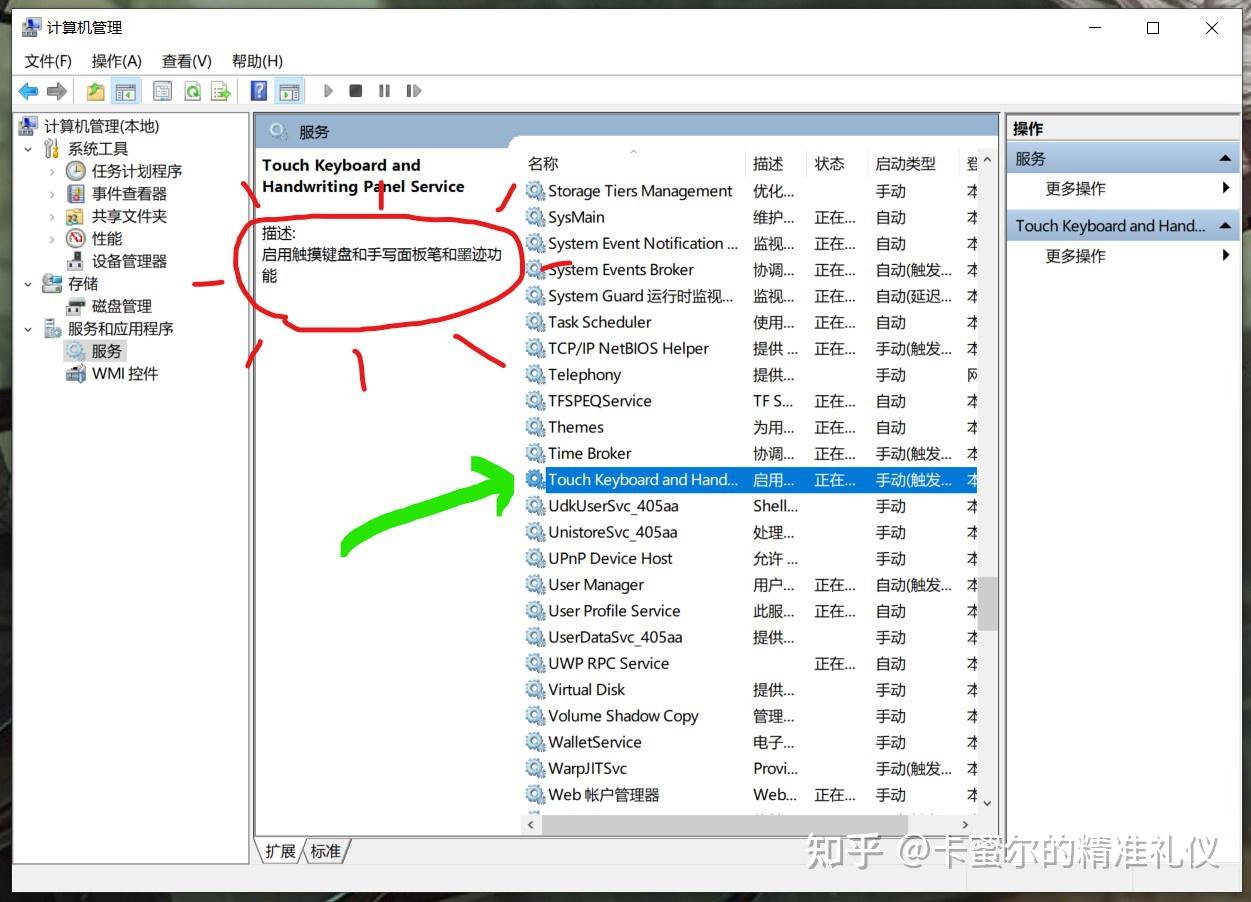Pause the selected service with the pause icon
The height and width of the screenshot is (902, 1251).
[x=384, y=90]
